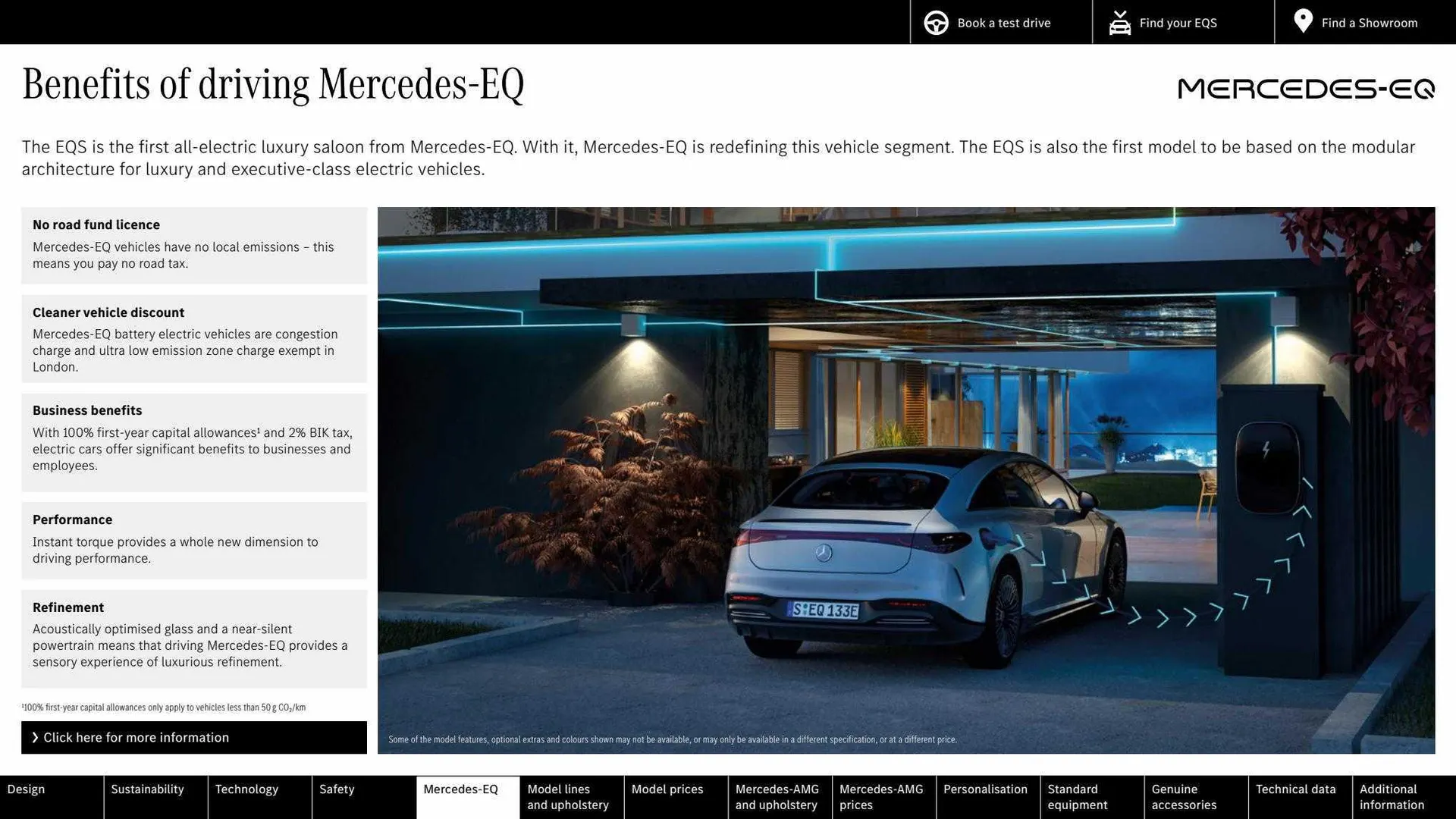Viewport: 1456px width, 819px height.
Task: Open the Technical data section
Action: coord(1298,789)
